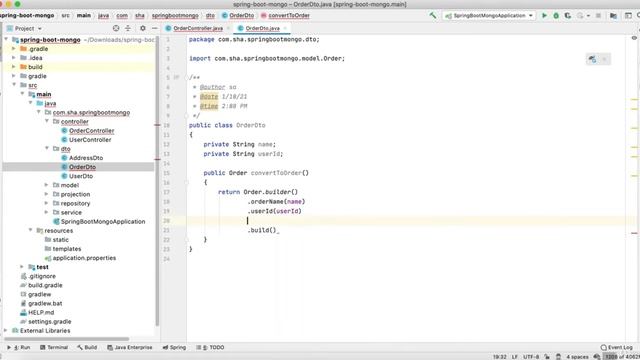Open the Build tool window
This screenshot has height=360, width=640.
pos(87,347)
